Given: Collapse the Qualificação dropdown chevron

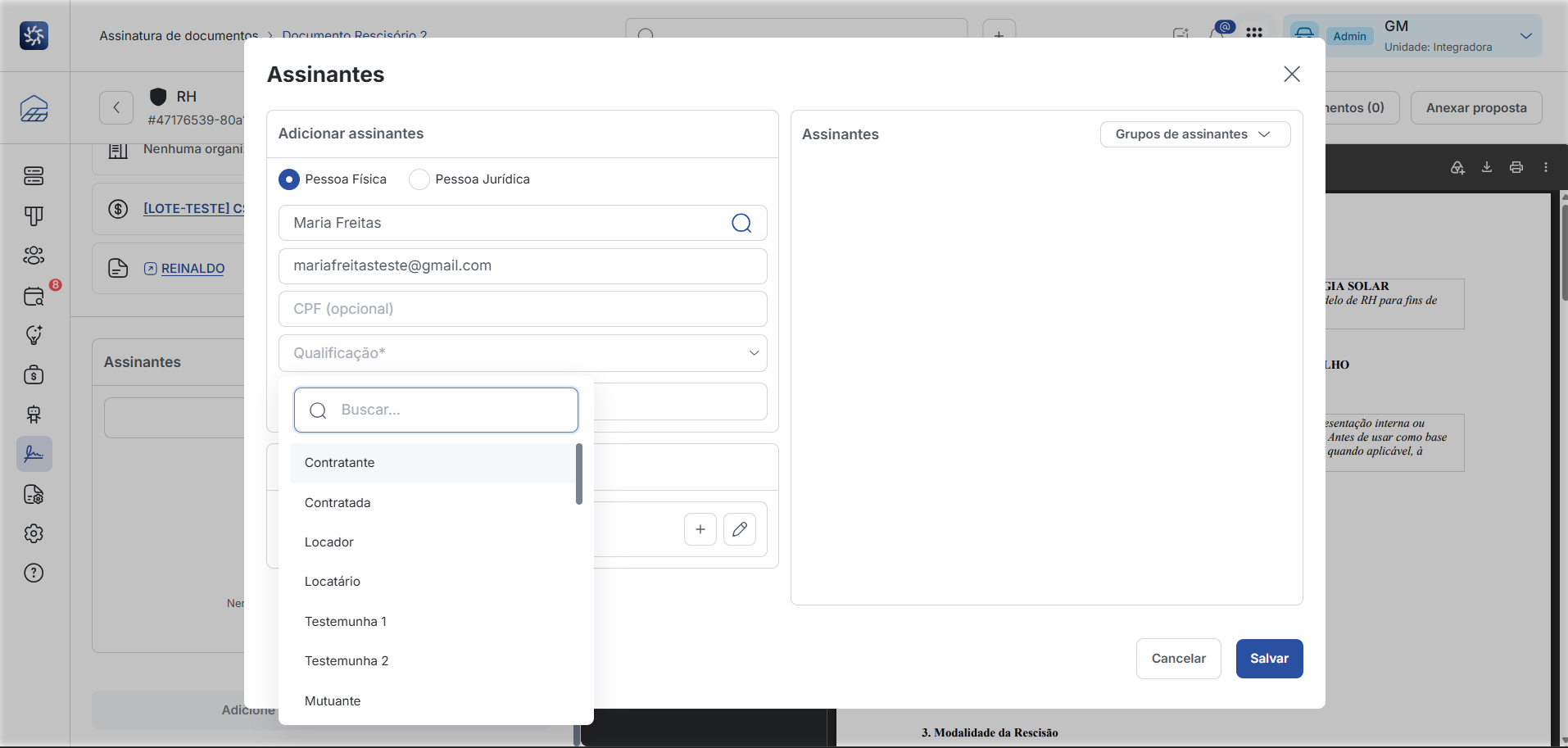Looking at the screenshot, I should pyautogui.click(x=754, y=353).
